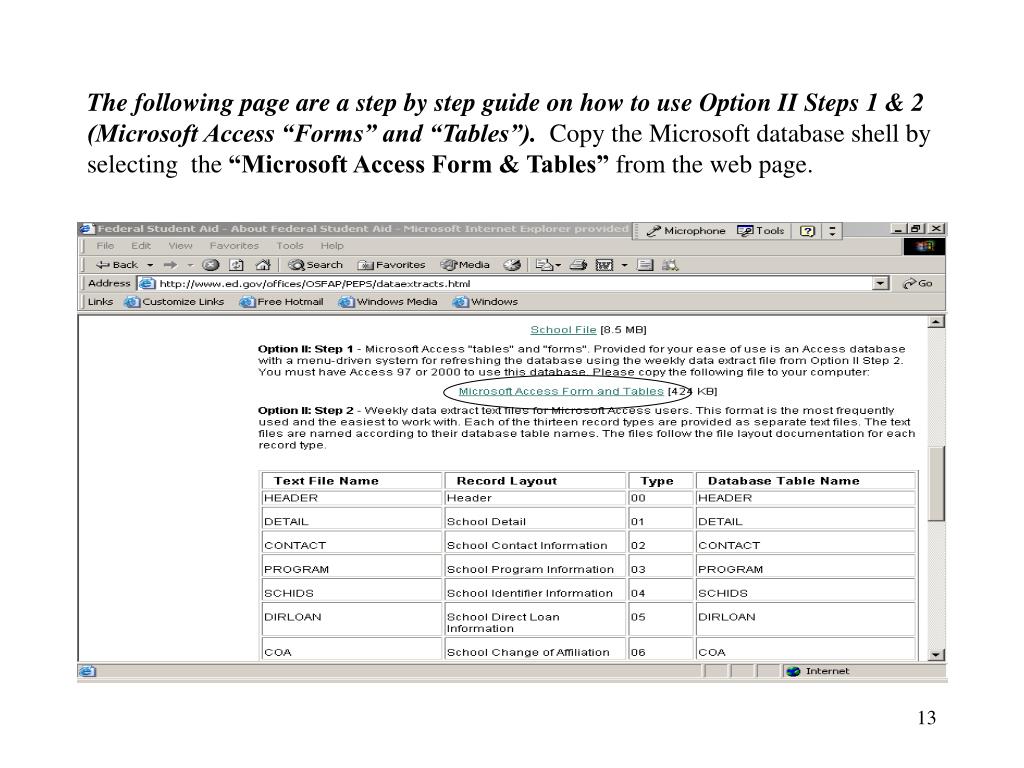Open the Favorites pane from toolbar
The width and height of the screenshot is (1024, 768).
tap(391, 265)
